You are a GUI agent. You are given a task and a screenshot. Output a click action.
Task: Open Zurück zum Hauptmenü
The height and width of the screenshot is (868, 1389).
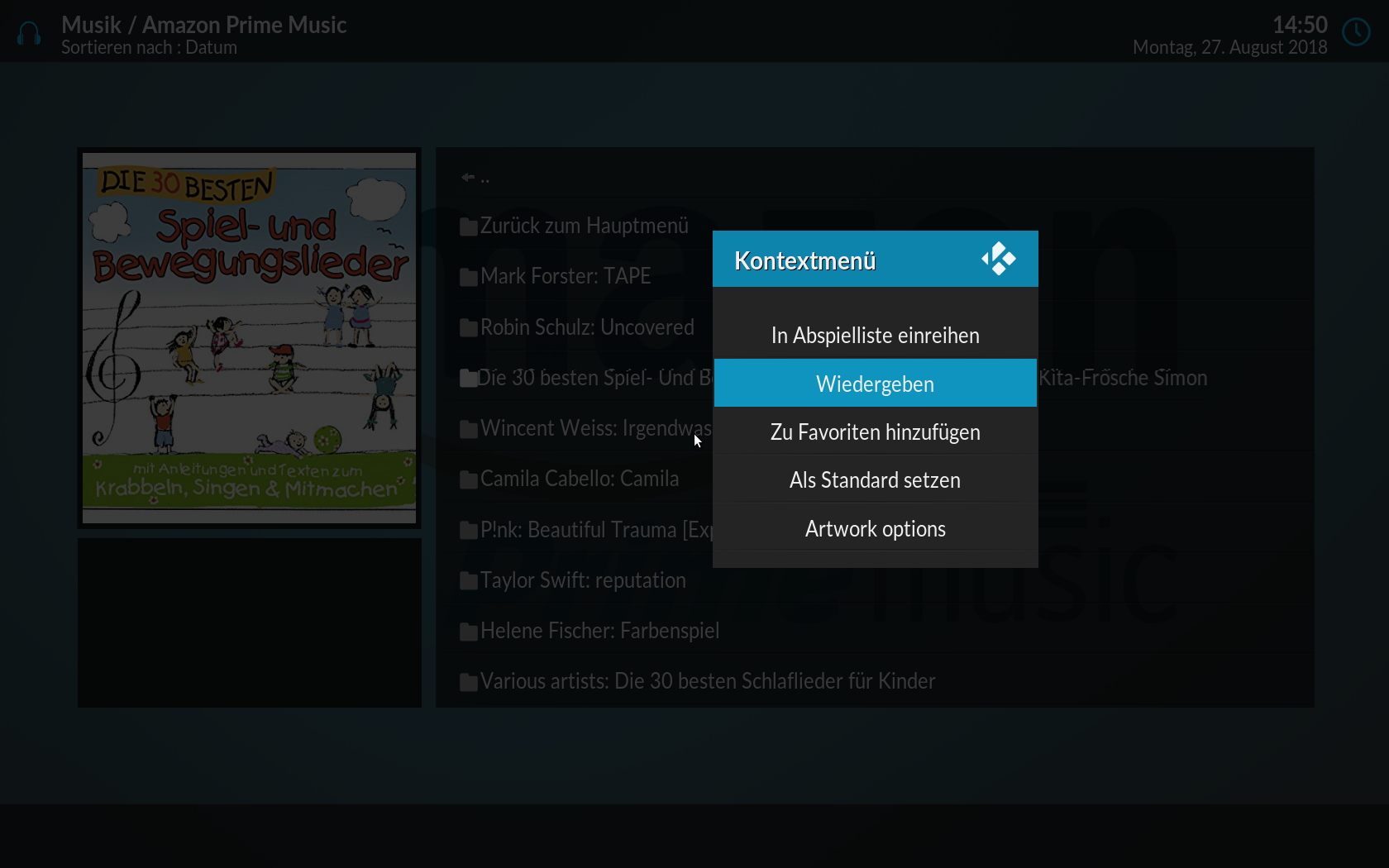click(x=584, y=226)
